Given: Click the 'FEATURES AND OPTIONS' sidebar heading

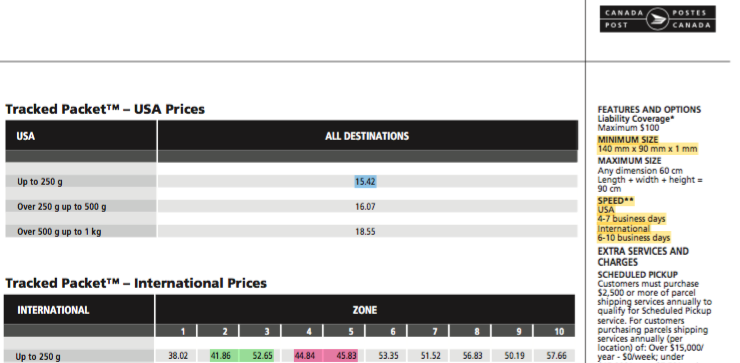Looking at the screenshot, I should coord(649,110).
